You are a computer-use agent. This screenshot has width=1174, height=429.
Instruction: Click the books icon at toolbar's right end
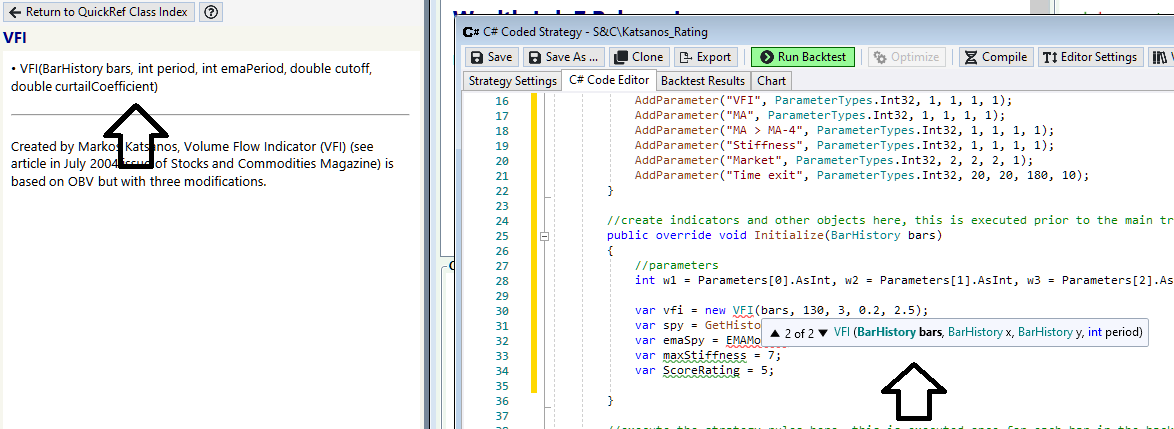coord(1160,57)
